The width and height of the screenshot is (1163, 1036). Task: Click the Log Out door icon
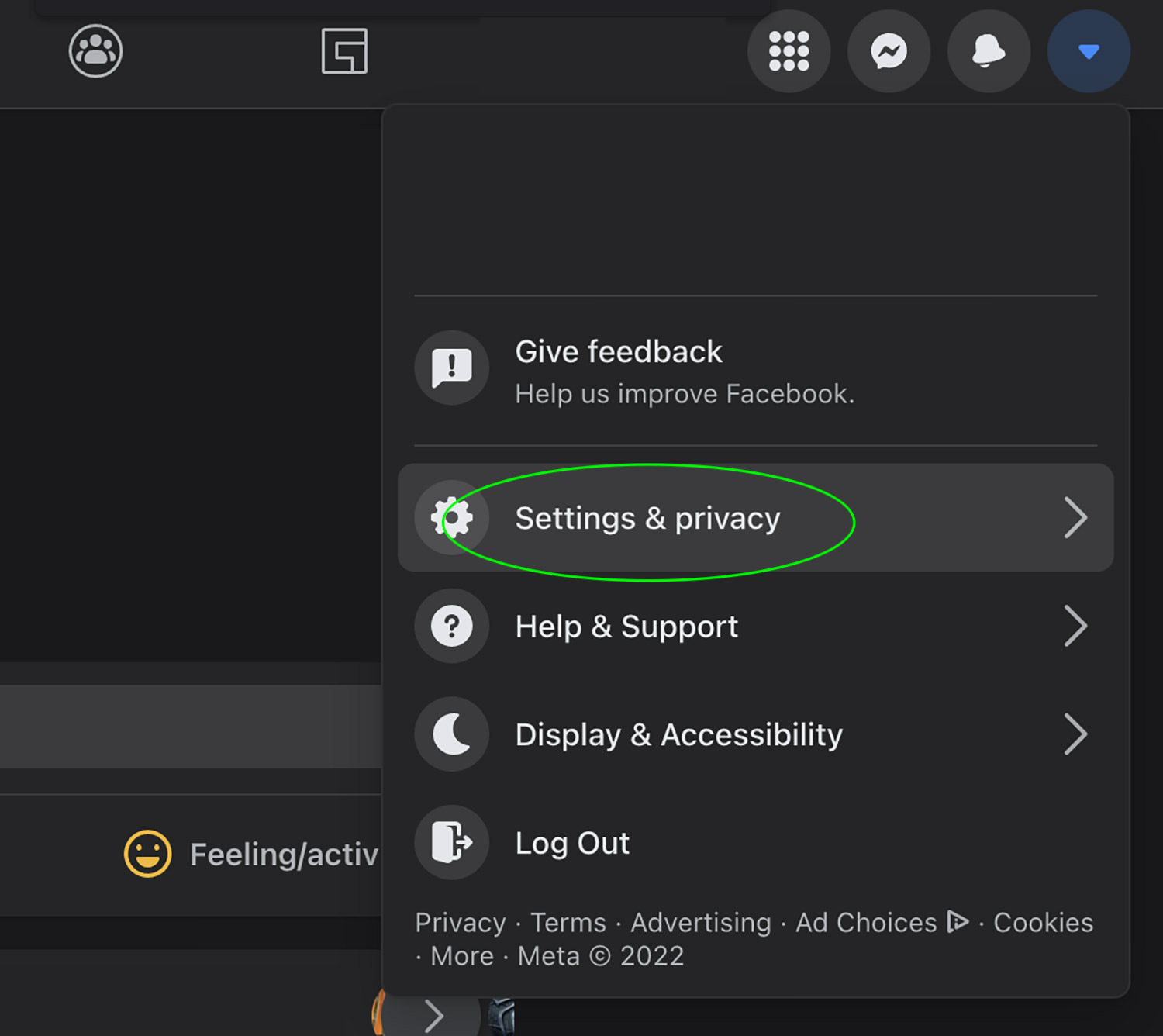tap(452, 842)
